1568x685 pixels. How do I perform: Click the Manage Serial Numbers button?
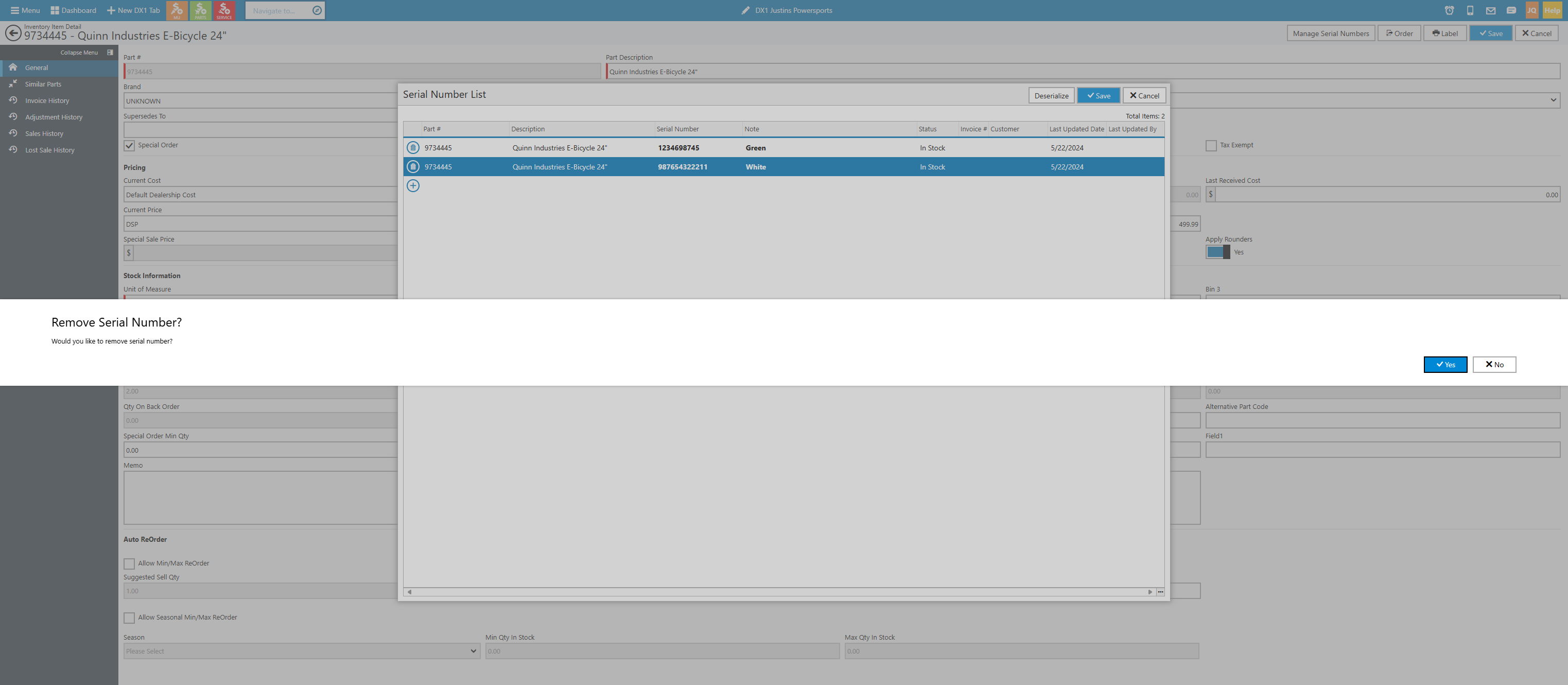point(1331,33)
